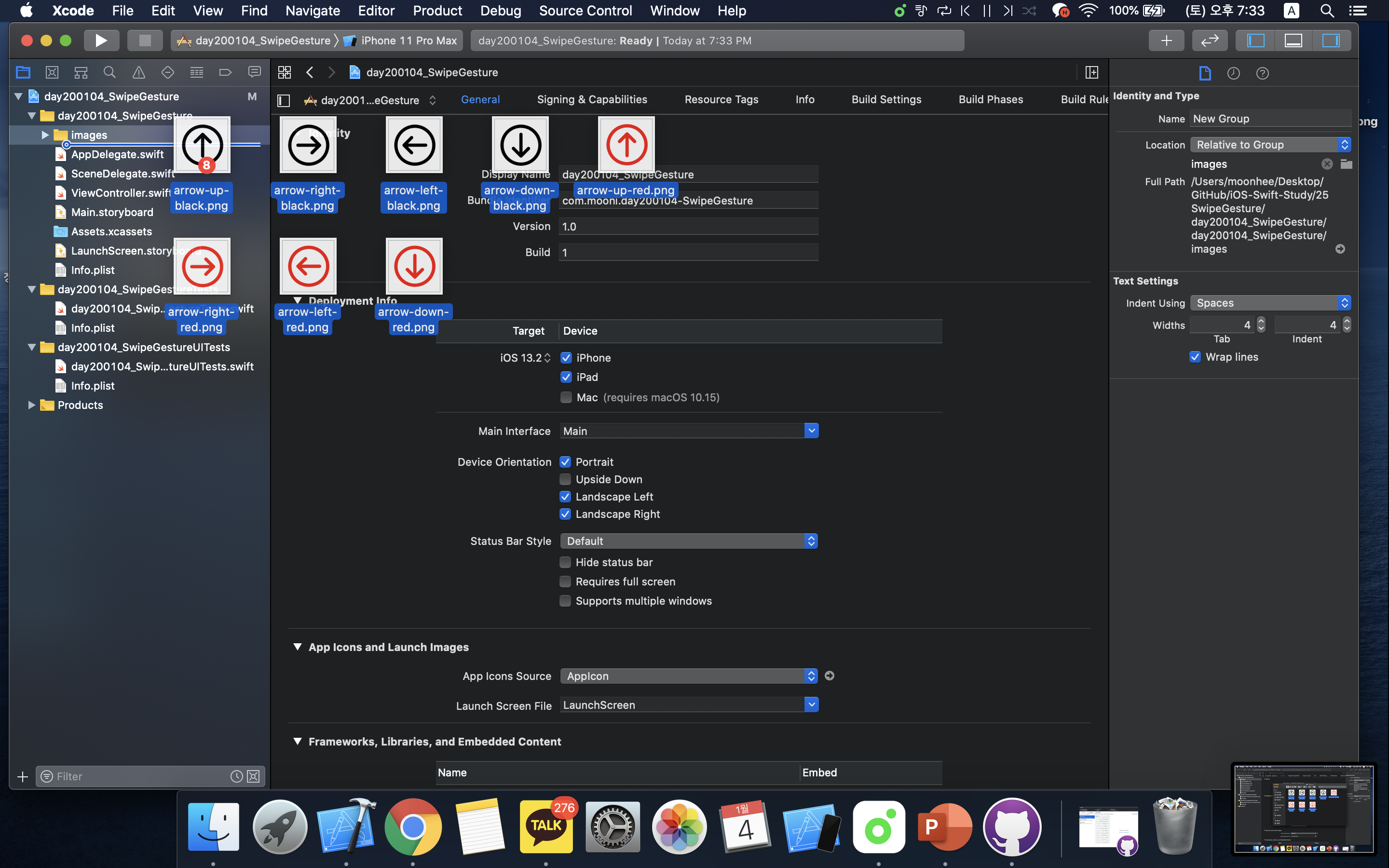
Task: Show the History inspector clock icon
Action: (1233, 73)
